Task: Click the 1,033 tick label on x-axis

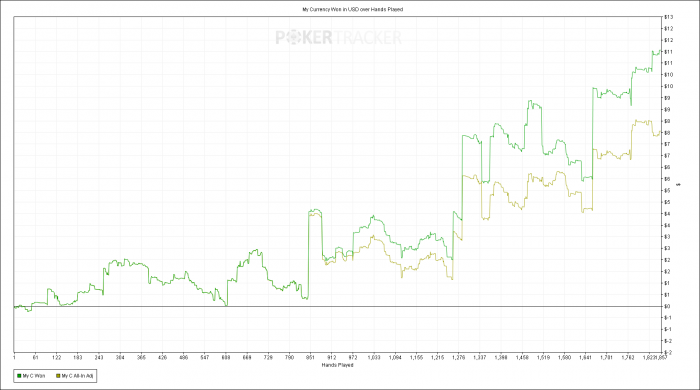Action: 374,357
